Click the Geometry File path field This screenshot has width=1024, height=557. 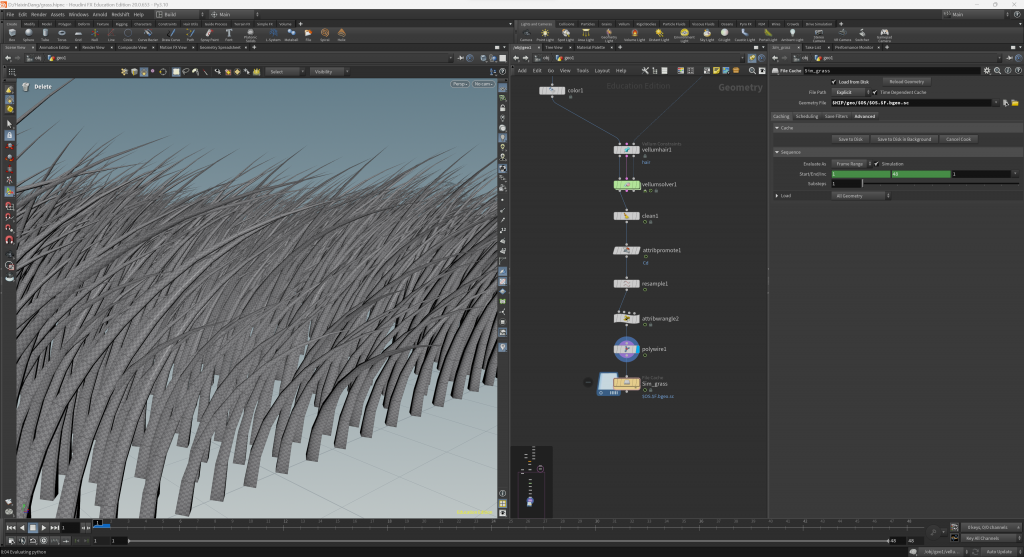(912, 103)
